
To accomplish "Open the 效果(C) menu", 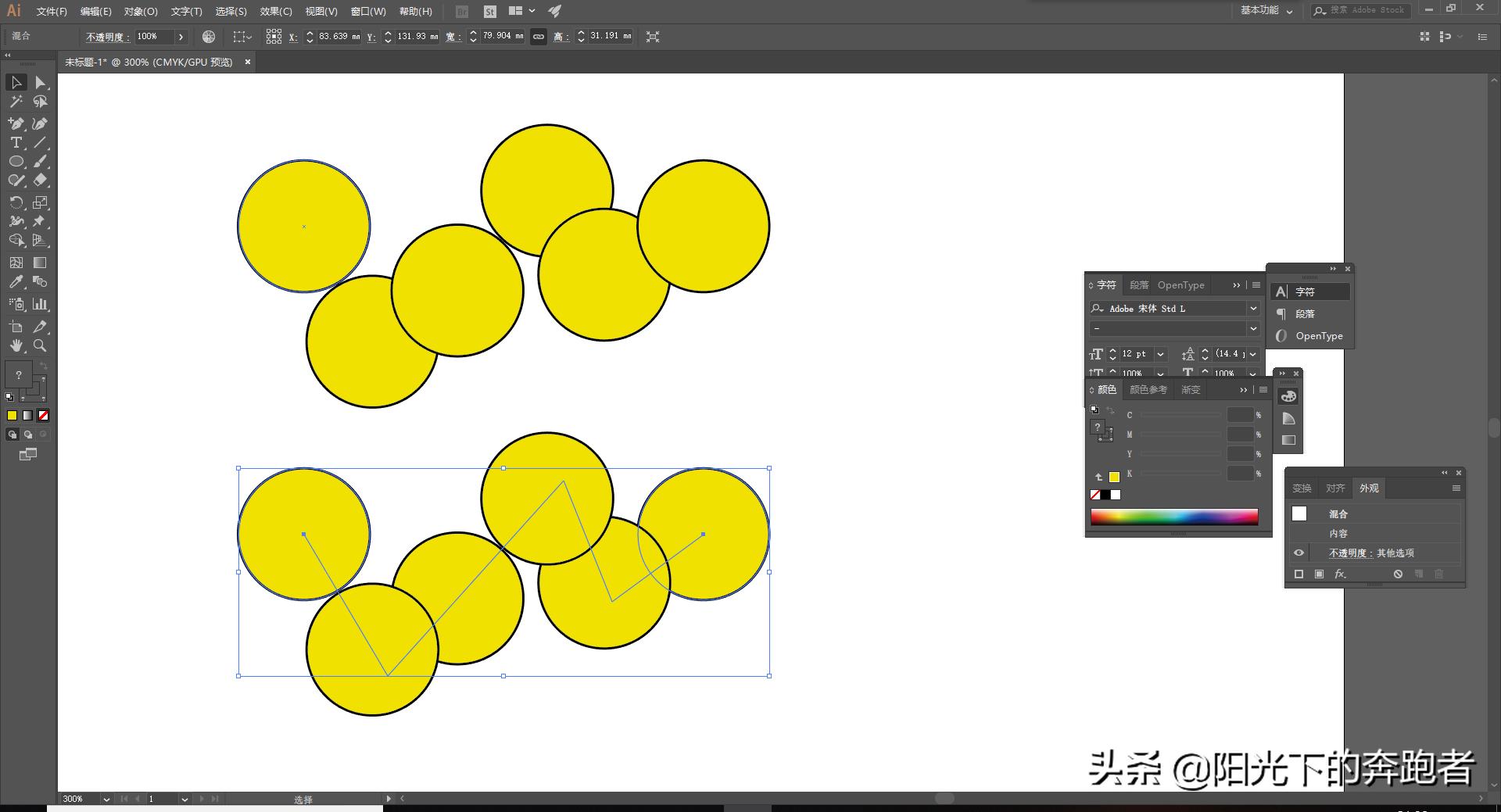I will point(276,12).
